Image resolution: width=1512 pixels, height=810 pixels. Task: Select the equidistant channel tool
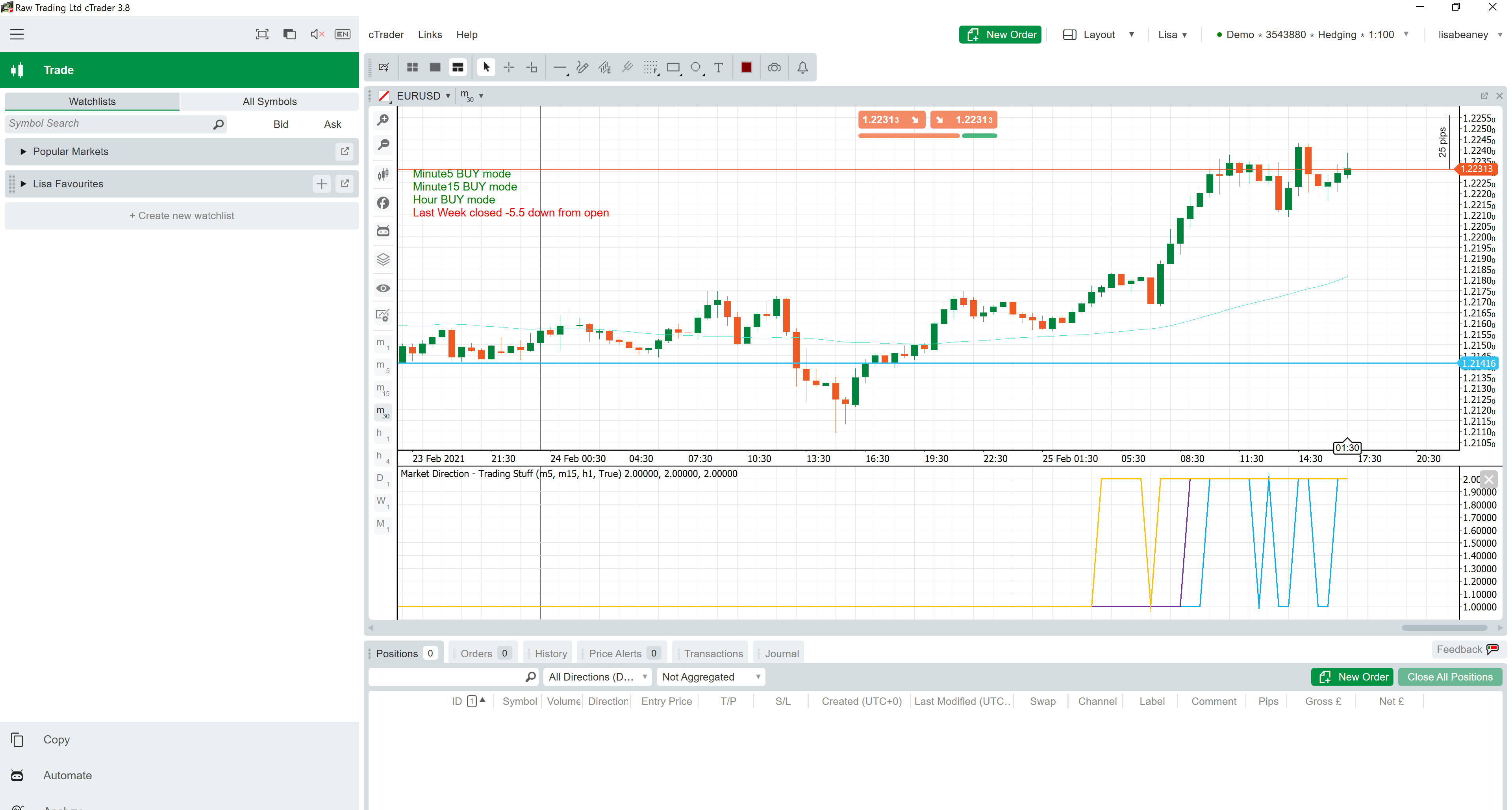tap(628, 67)
